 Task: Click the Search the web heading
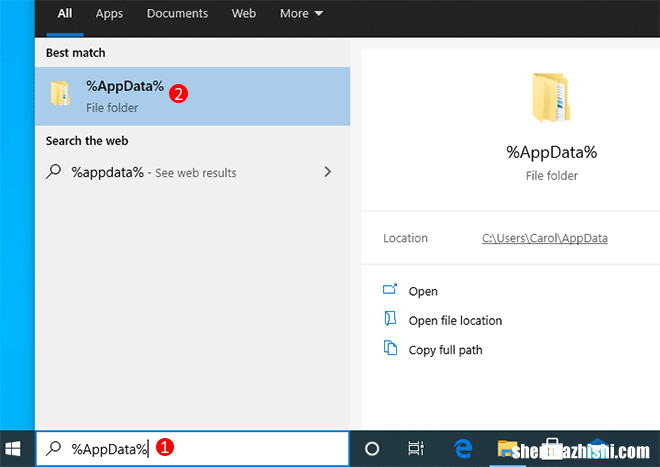tap(87, 141)
